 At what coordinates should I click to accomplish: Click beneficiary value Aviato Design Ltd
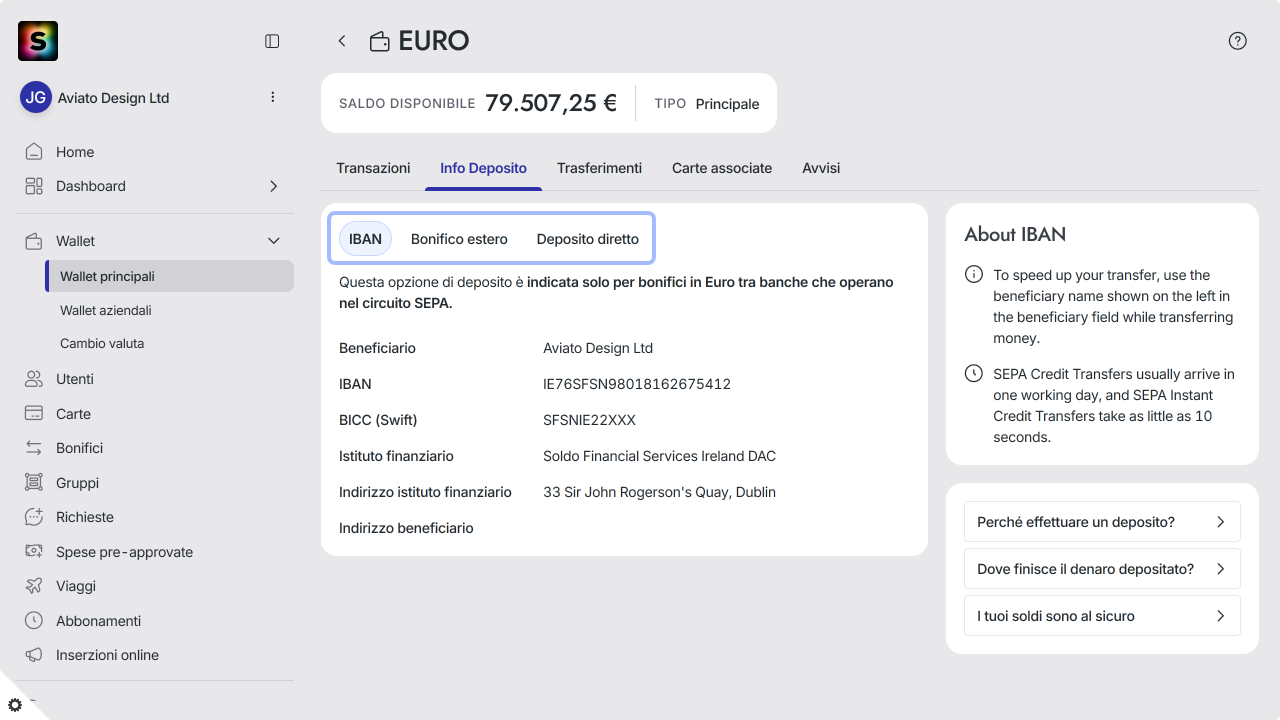(x=598, y=348)
